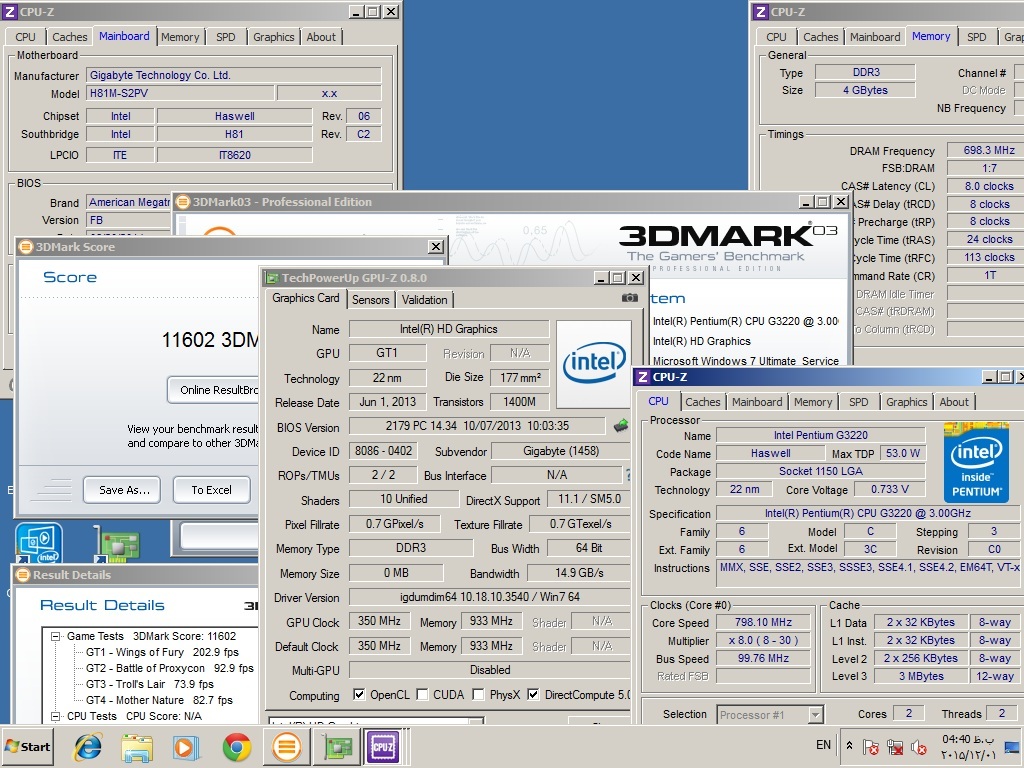Select the Graphics Card tab in GPU-Z
Viewport: 1024px width, 768px height.
point(306,298)
